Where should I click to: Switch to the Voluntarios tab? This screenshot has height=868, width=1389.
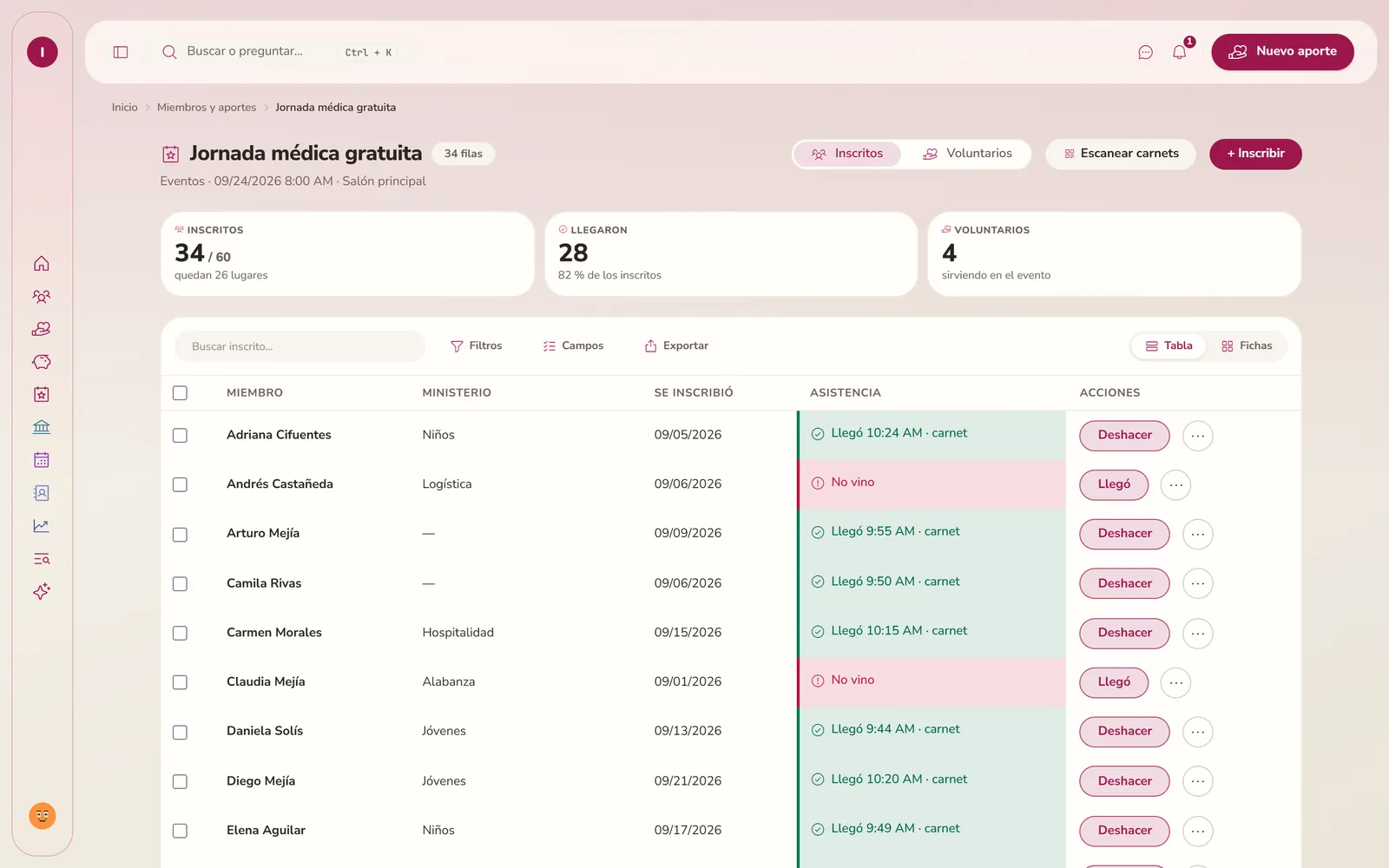click(x=967, y=154)
